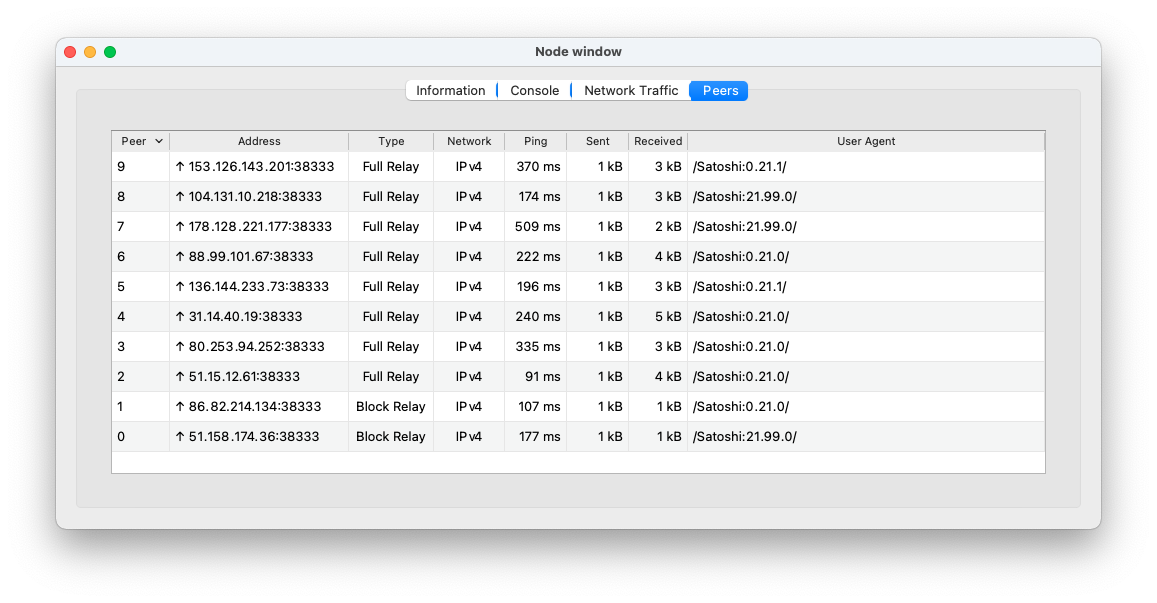
Task: Sort by the Received column header
Action: [657, 142]
